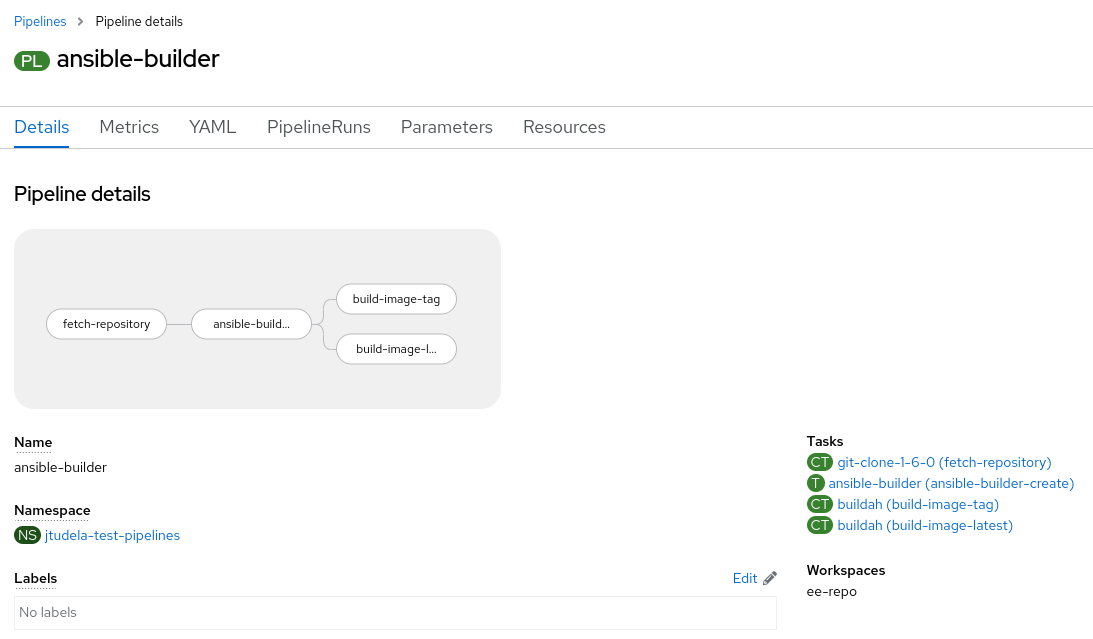The height and width of the screenshot is (639, 1093).
Task: Open the jtudela-test-pipelines namespace link
Action: (x=112, y=535)
